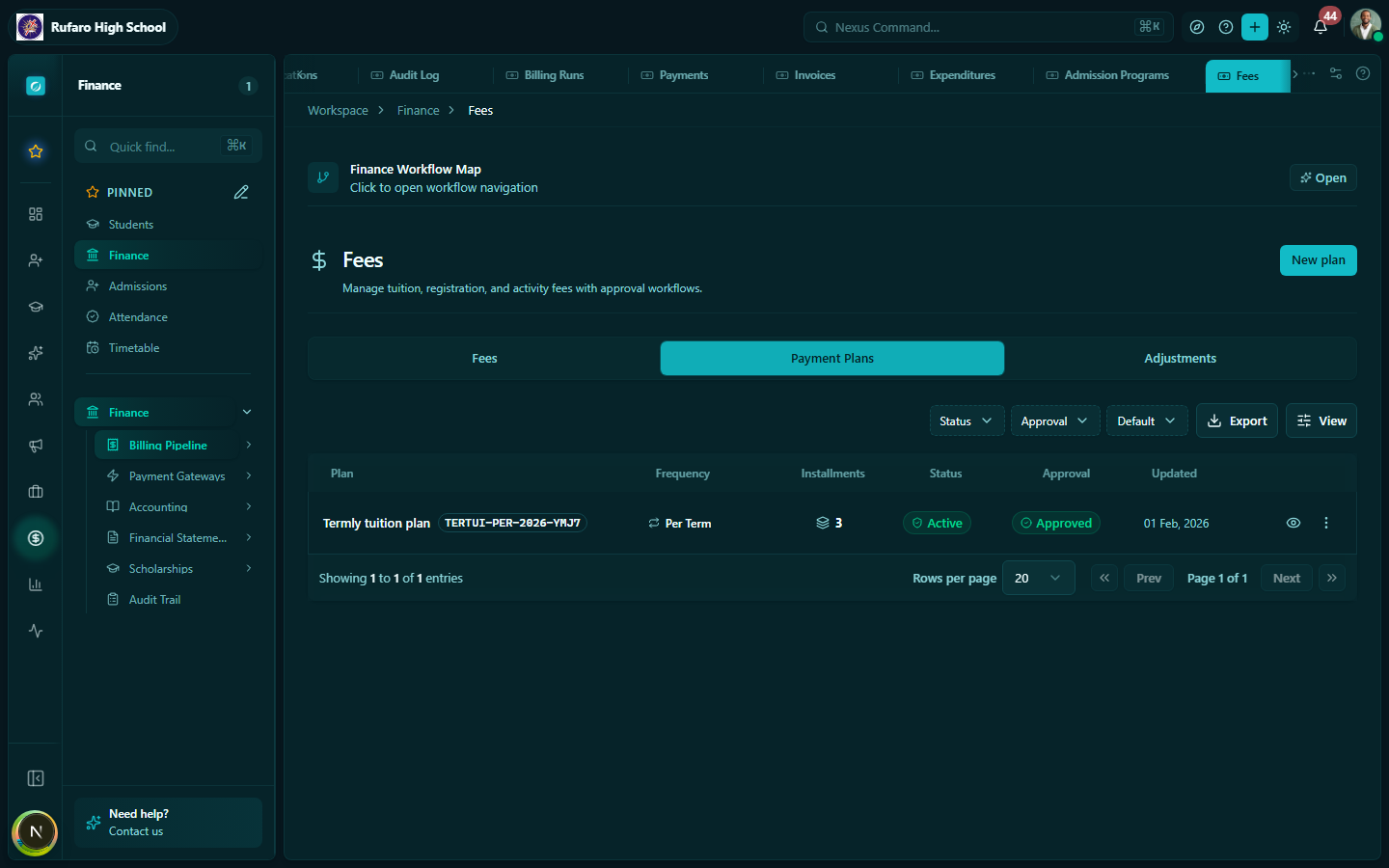This screenshot has height=868, width=1389.
Task: Collapse the Finance section chevron
Action: pyautogui.click(x=247, y=412)
